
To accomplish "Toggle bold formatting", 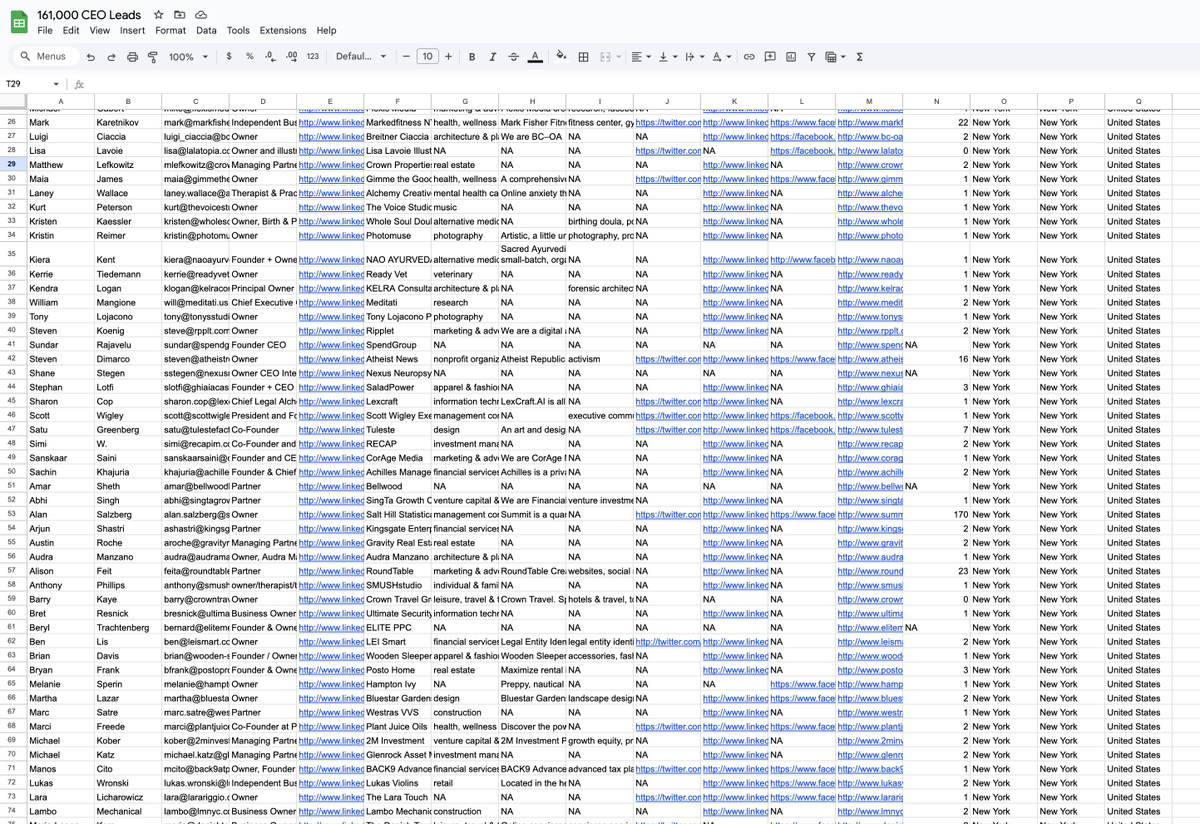I will 472,57.
